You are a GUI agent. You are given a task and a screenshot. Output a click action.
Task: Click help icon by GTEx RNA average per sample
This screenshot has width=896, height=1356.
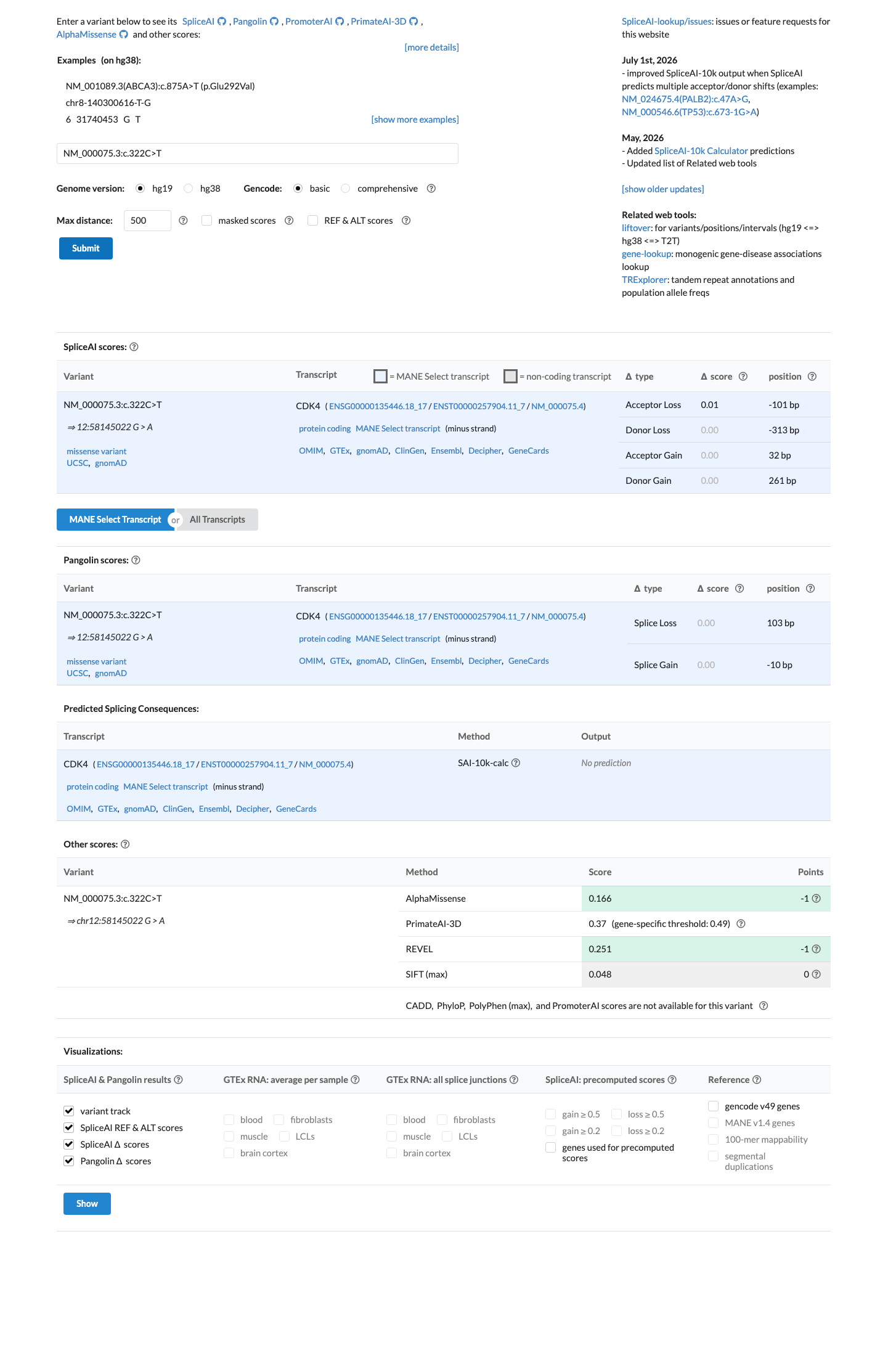coord(355,1080)
